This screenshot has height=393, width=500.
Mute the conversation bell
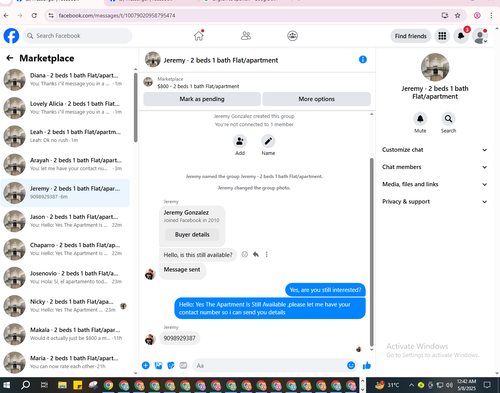[x=420, y=119]
